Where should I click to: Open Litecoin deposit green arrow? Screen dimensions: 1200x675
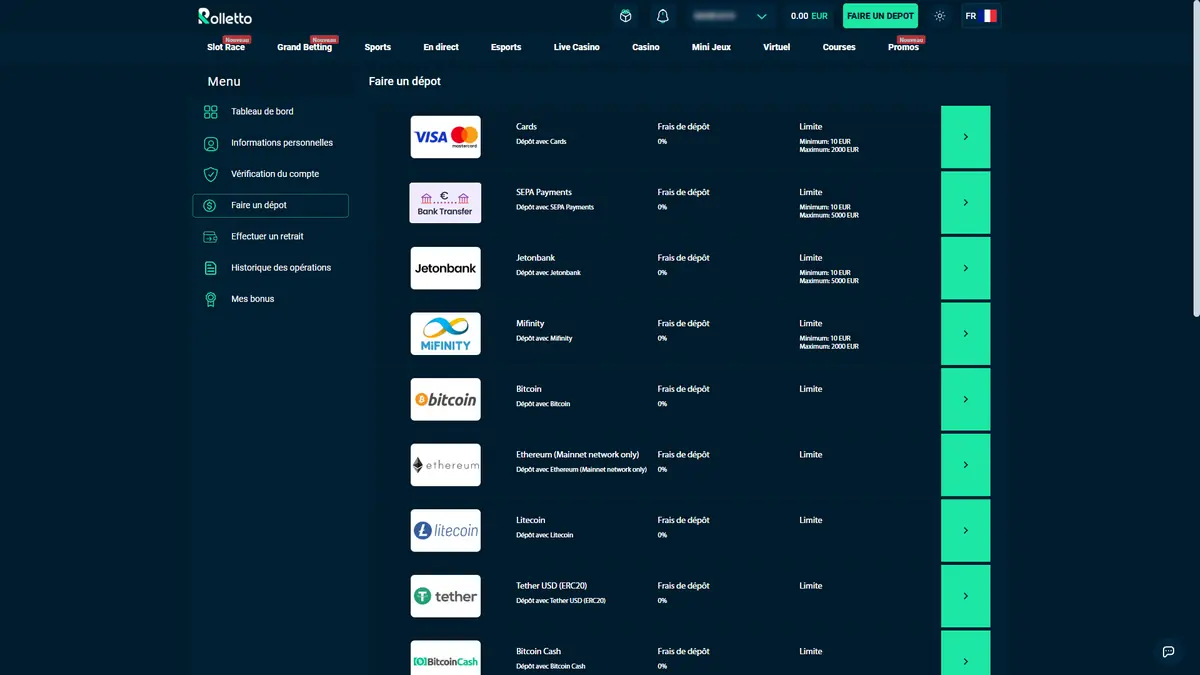click(x=965, y=530)
